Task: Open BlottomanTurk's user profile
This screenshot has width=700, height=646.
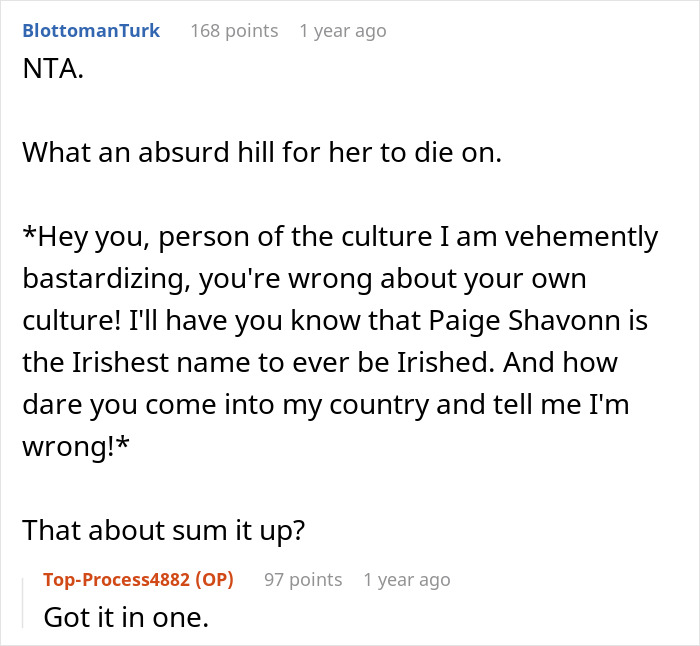Action: click(90, 31)
